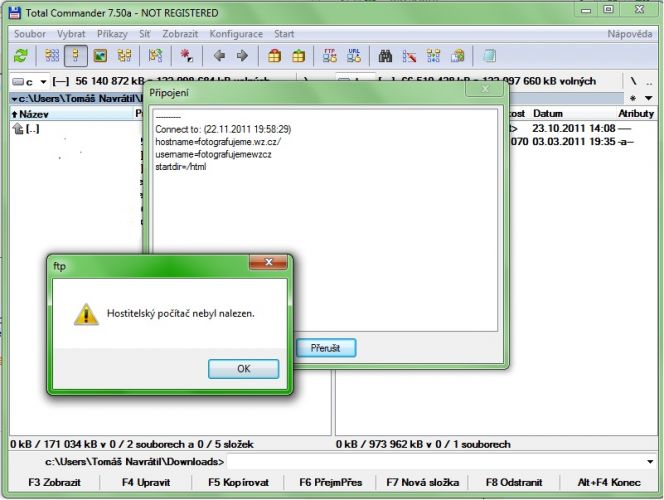Viewport: 664px width, 500px height.
Task: Open the command line history dropdown arrow
Action: click(650, 461)
